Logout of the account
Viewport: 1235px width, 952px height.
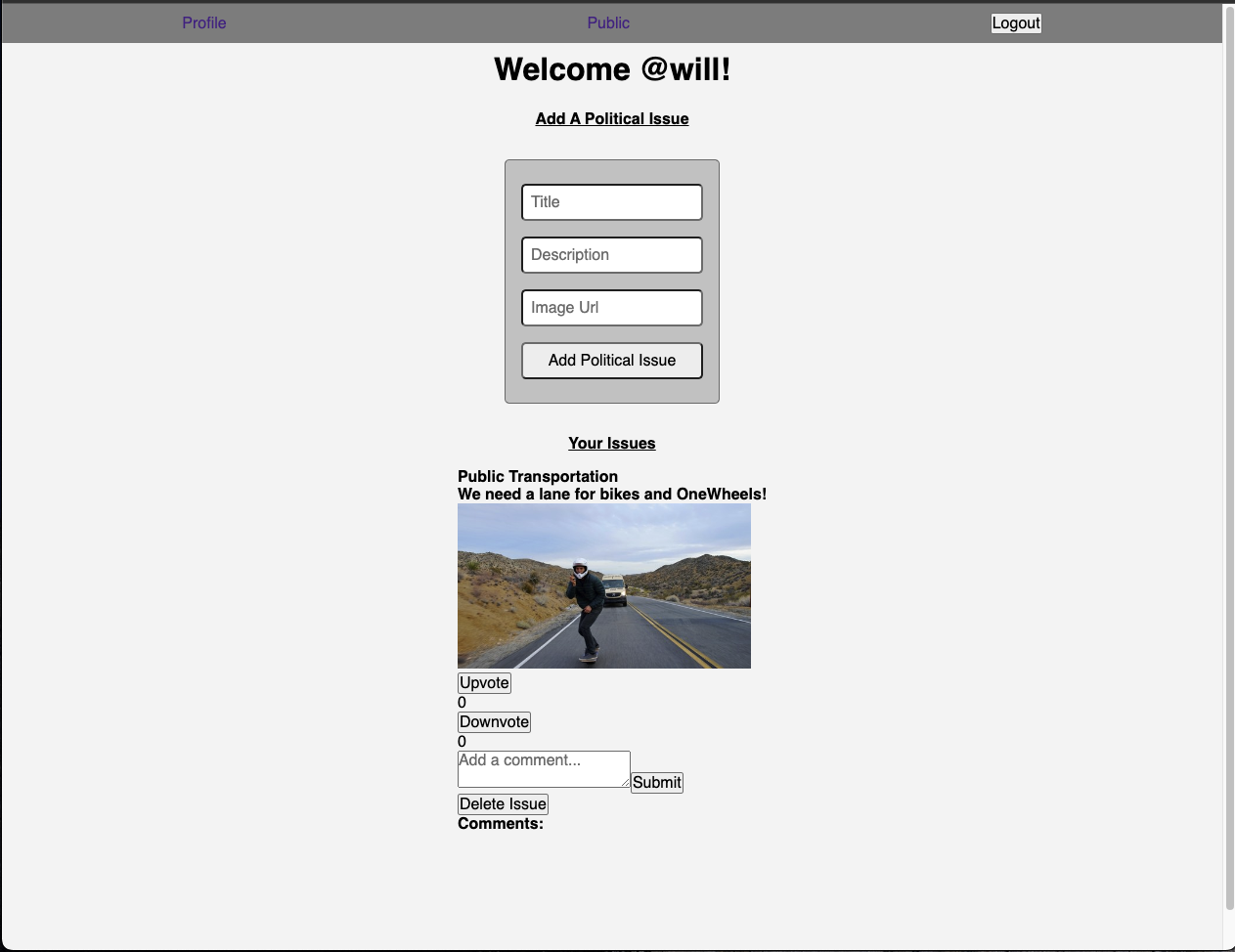[x=1016, y=22]
